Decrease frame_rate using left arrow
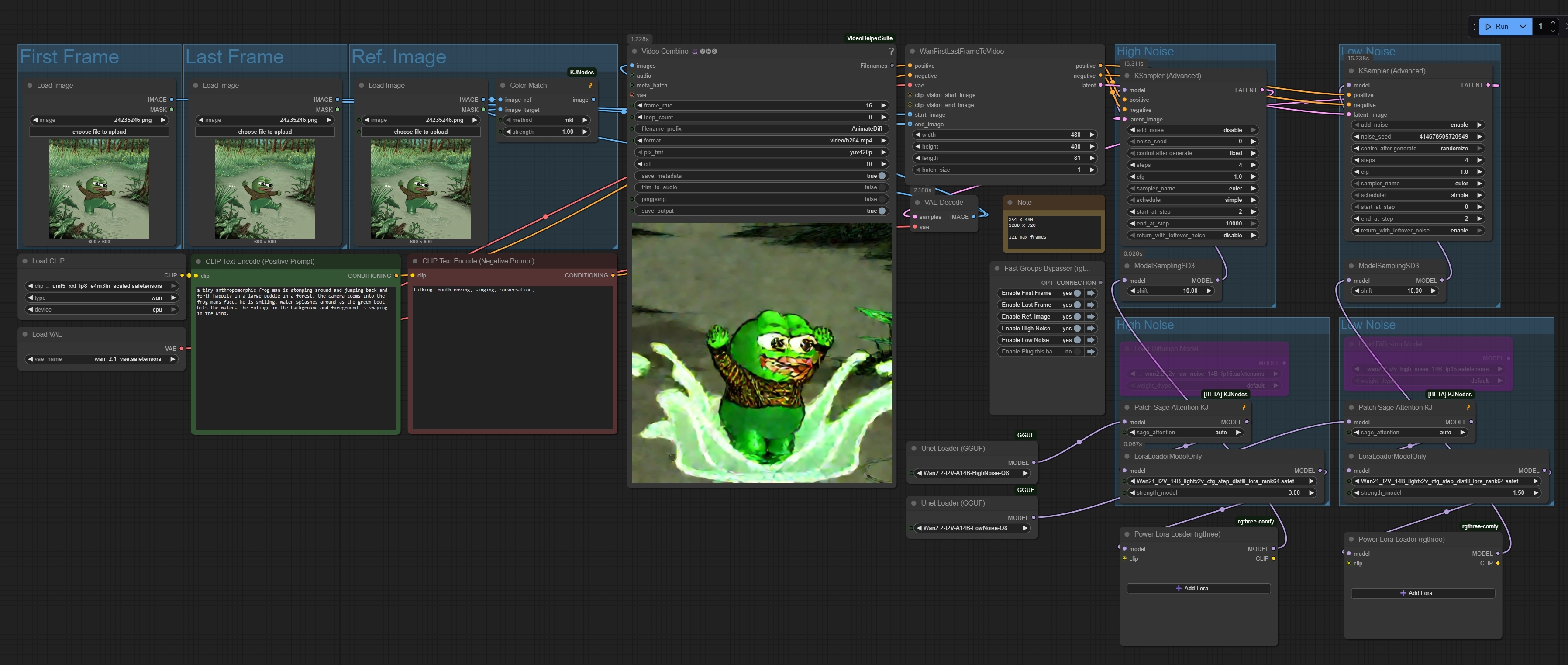 click(x=640, y=105)
